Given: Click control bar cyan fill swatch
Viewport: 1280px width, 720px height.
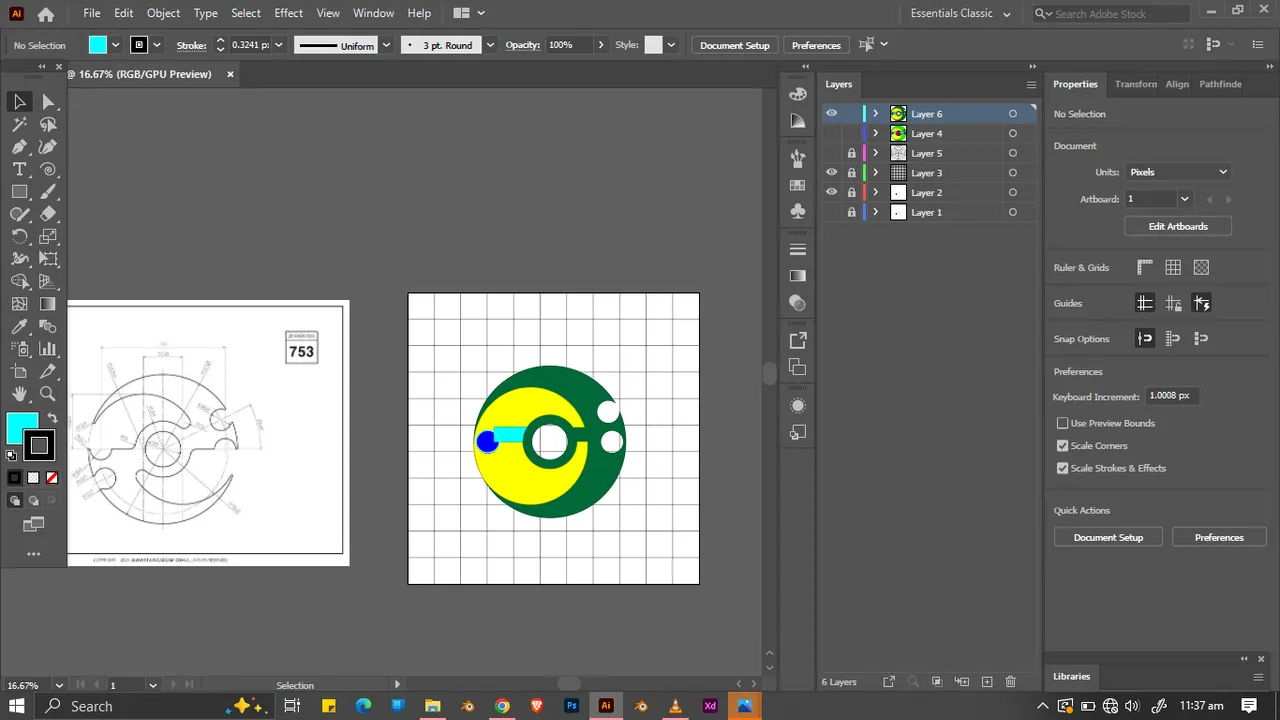Looking at the screenshot, I should (x=97, y=45).
